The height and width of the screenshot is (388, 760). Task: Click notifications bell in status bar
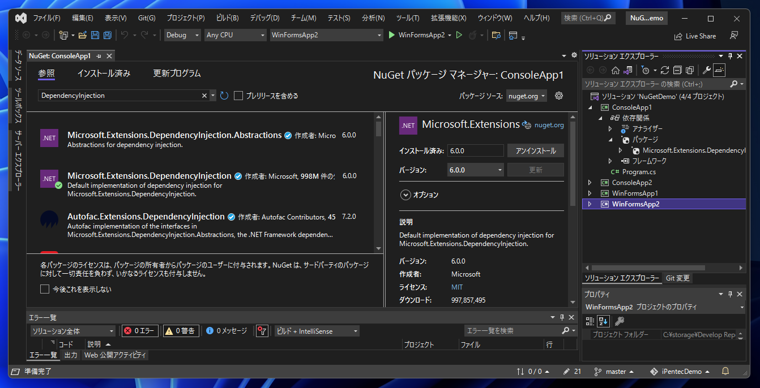coord(726,372)
